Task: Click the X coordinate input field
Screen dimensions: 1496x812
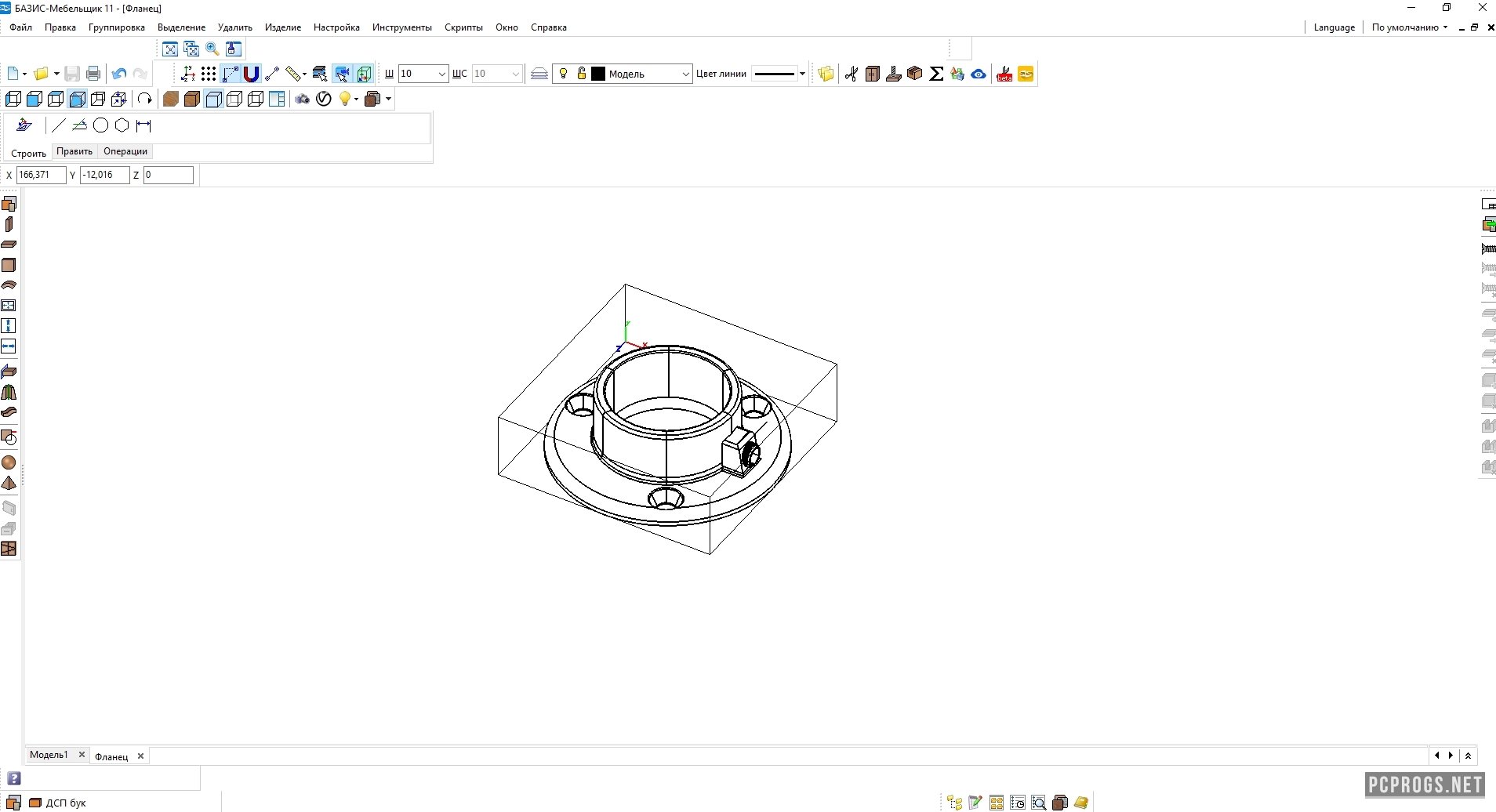Action: (41, 175)
